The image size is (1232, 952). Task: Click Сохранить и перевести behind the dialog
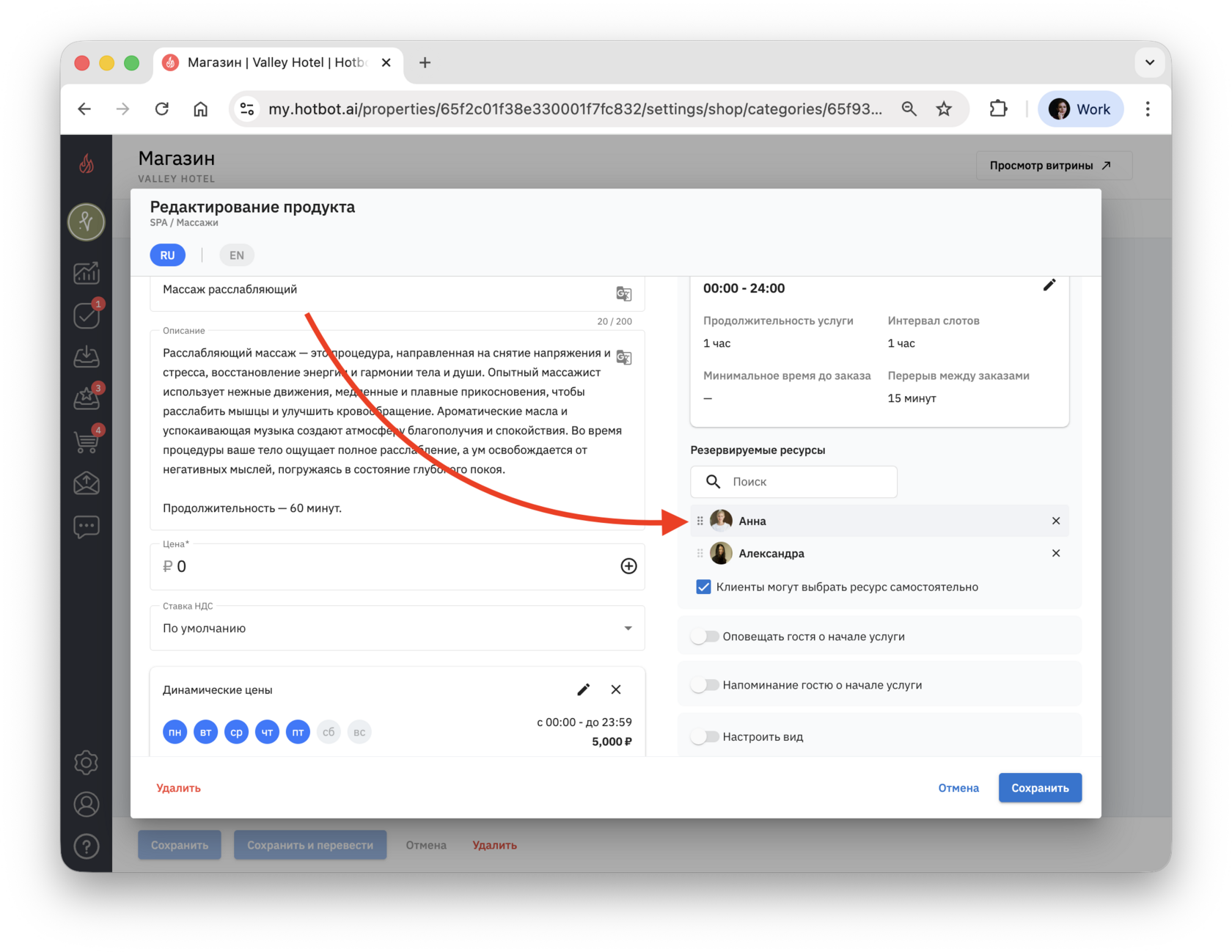click(x=310, y=845)
